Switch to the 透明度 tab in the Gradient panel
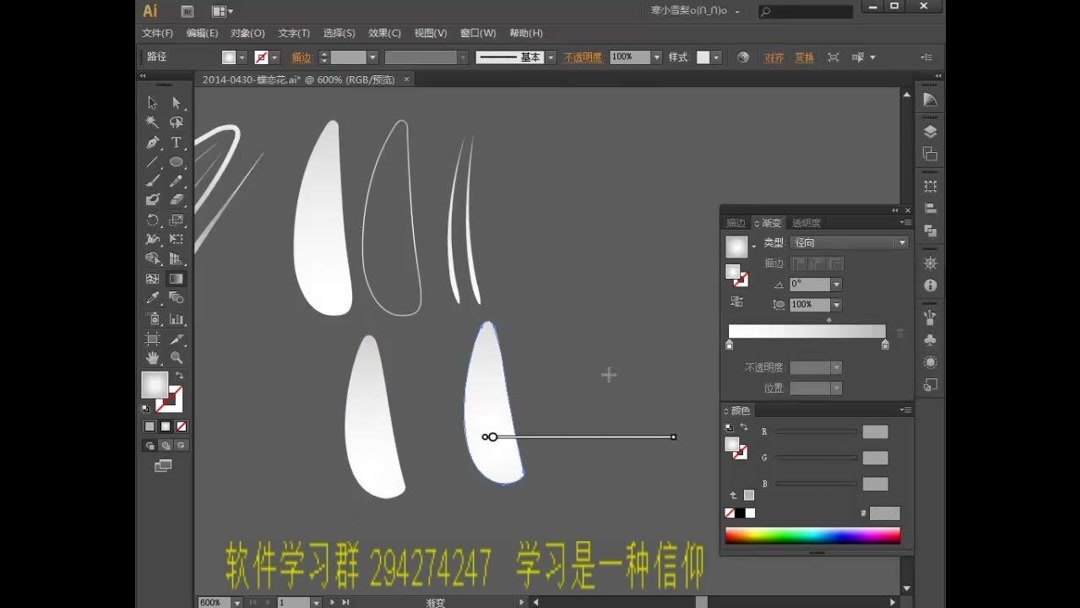This screenshot has width=1080, height=608. pyautogui.click(x=806, y=220)
